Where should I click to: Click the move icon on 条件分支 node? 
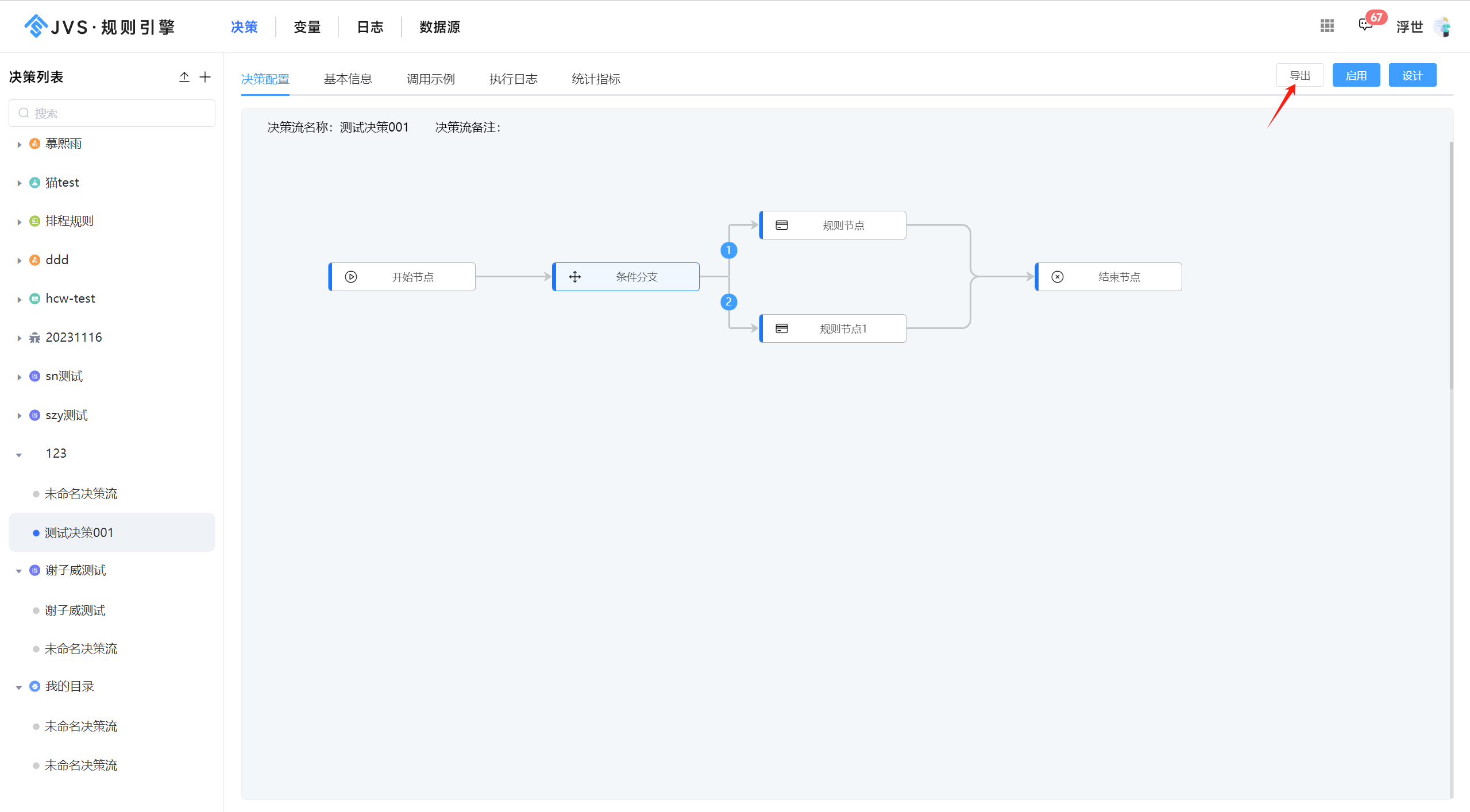coord(575,277)
